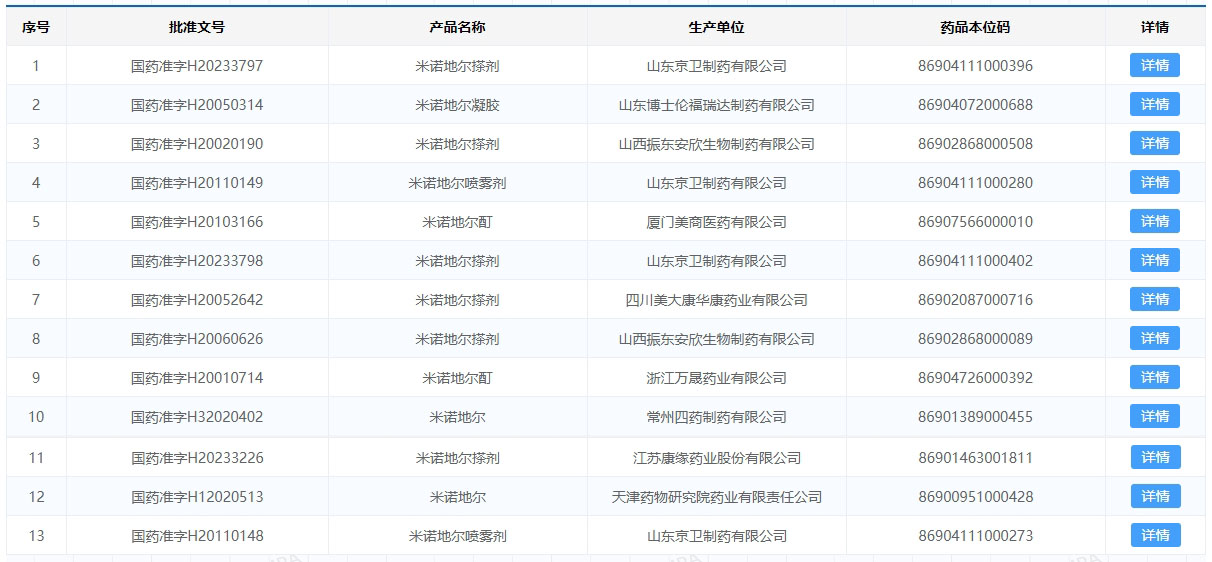Select approval number 国药准字H20110148

197,536
